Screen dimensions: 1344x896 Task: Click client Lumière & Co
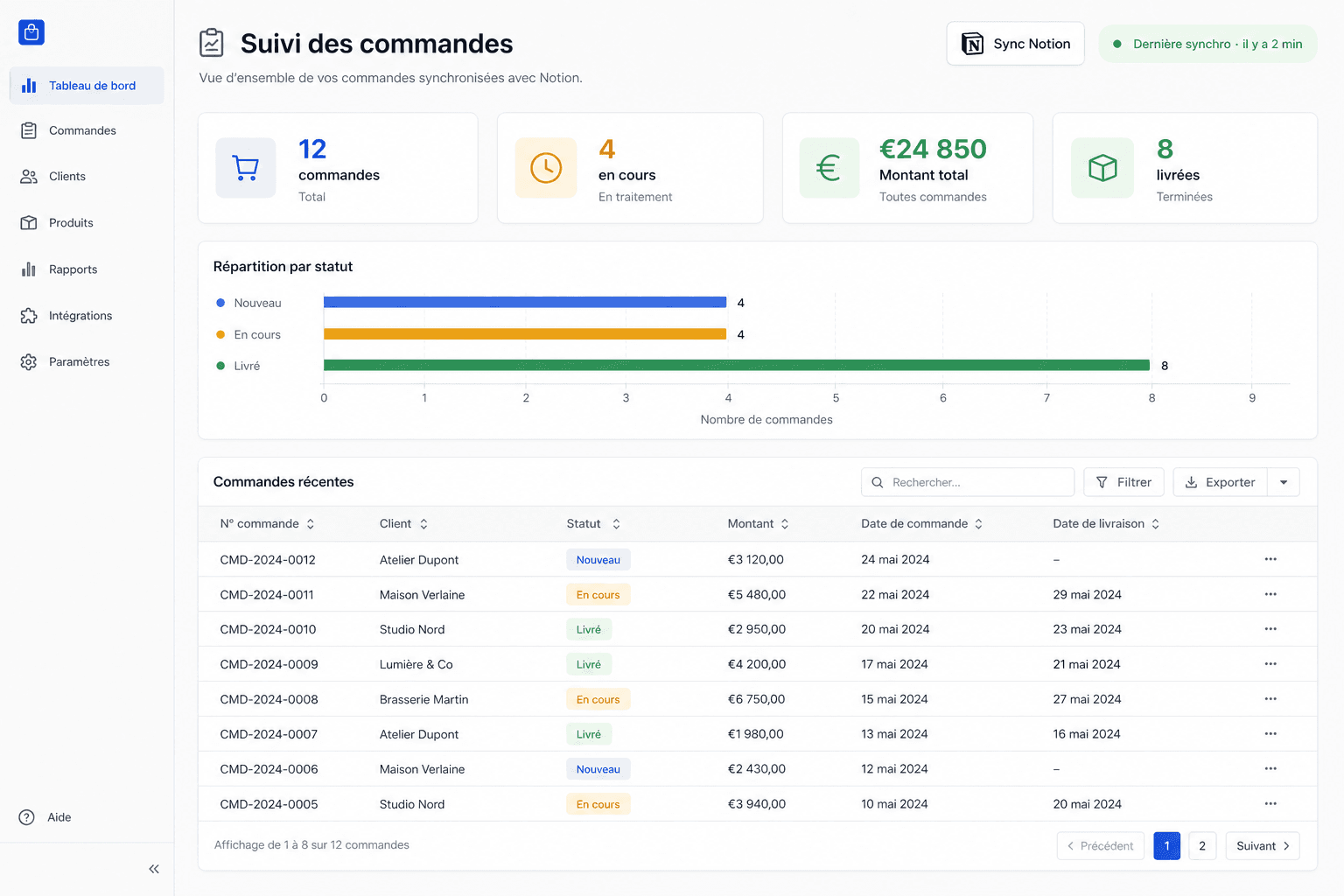pos(416,664)
